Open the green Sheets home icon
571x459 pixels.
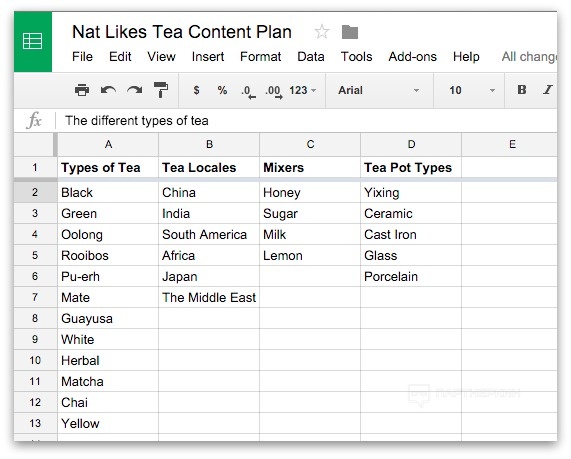point(33,41)
